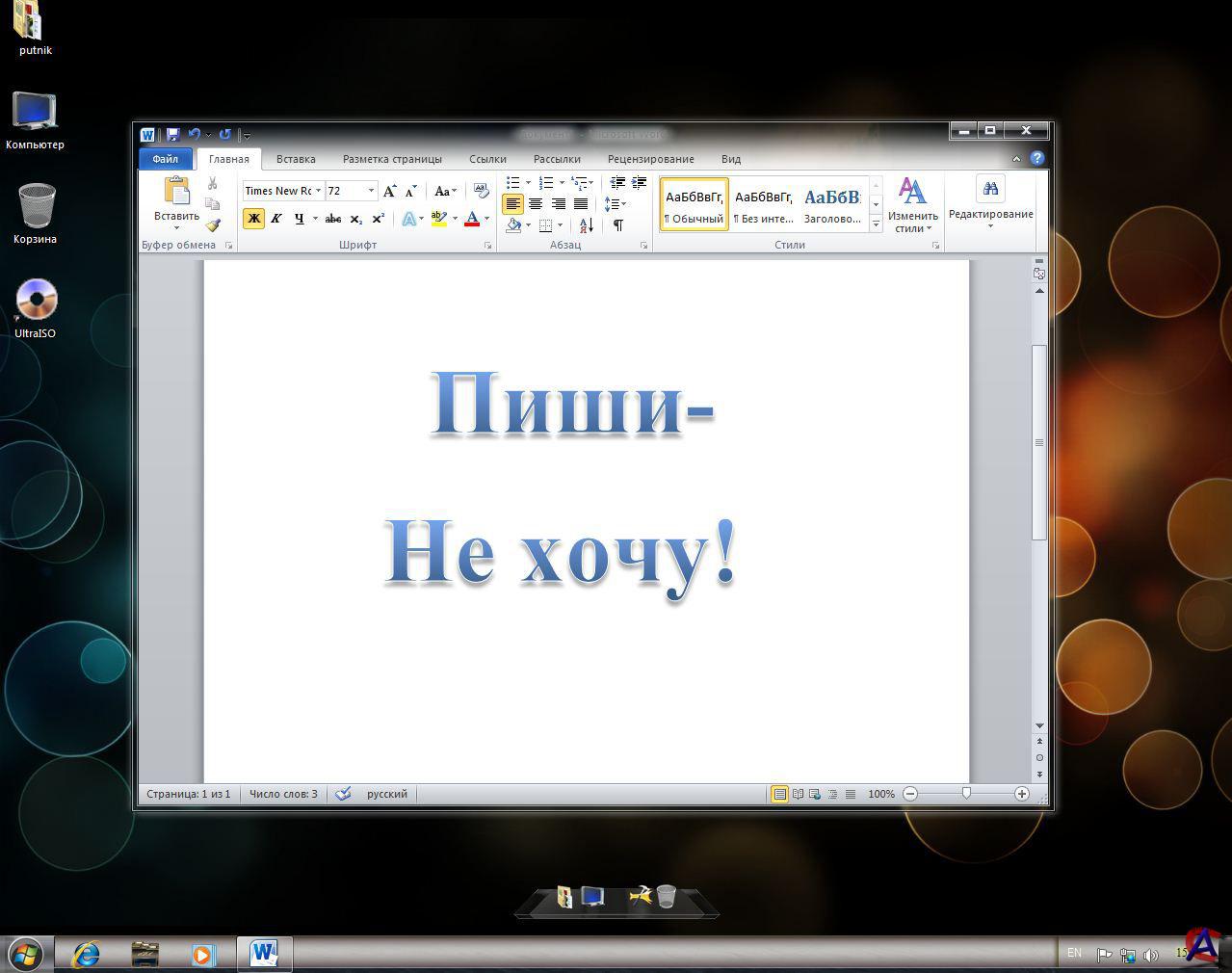Toggle bold formatting (Ж) off
This screenshot has width=1232, height=973.
click(x=253, y=219)
